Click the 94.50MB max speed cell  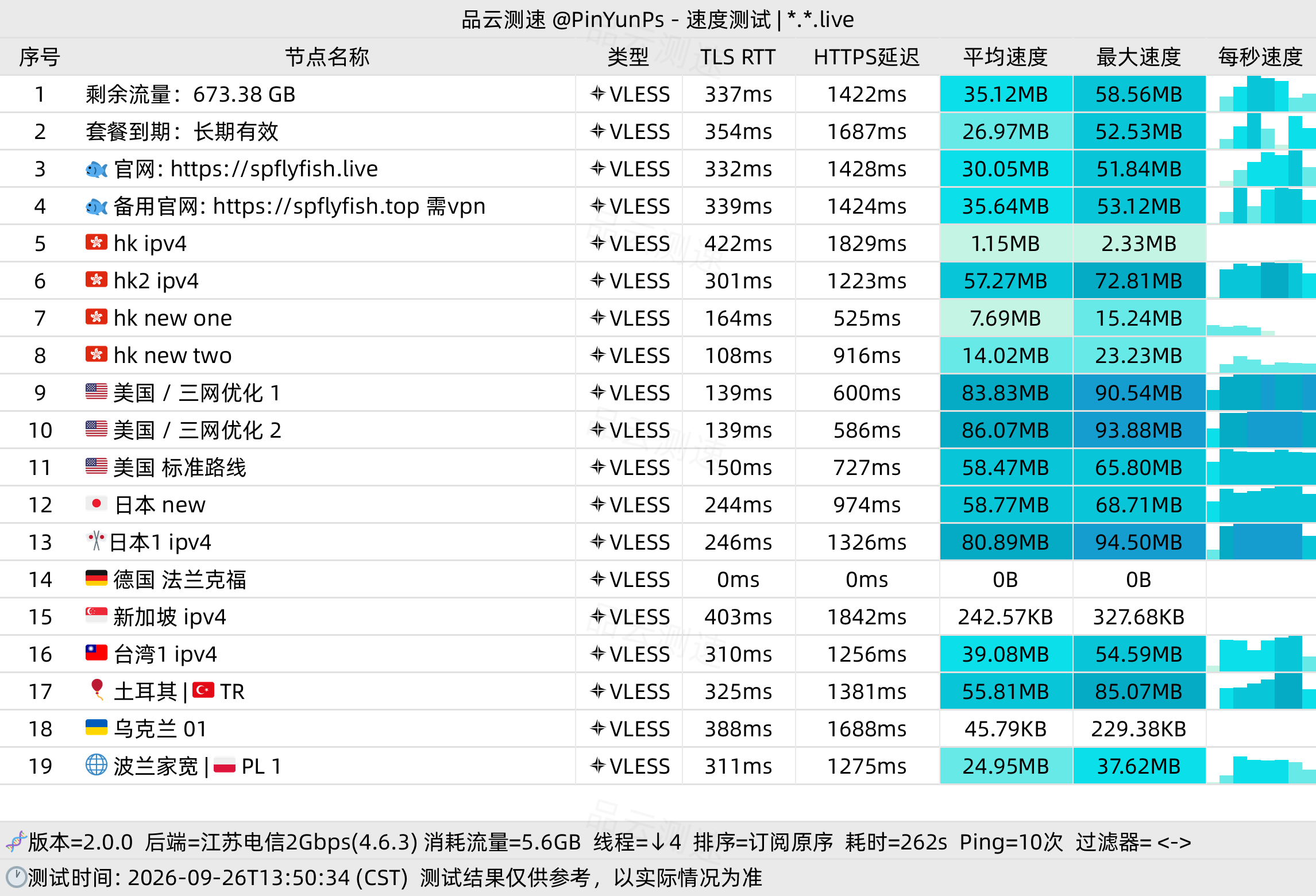(1139, 542)
